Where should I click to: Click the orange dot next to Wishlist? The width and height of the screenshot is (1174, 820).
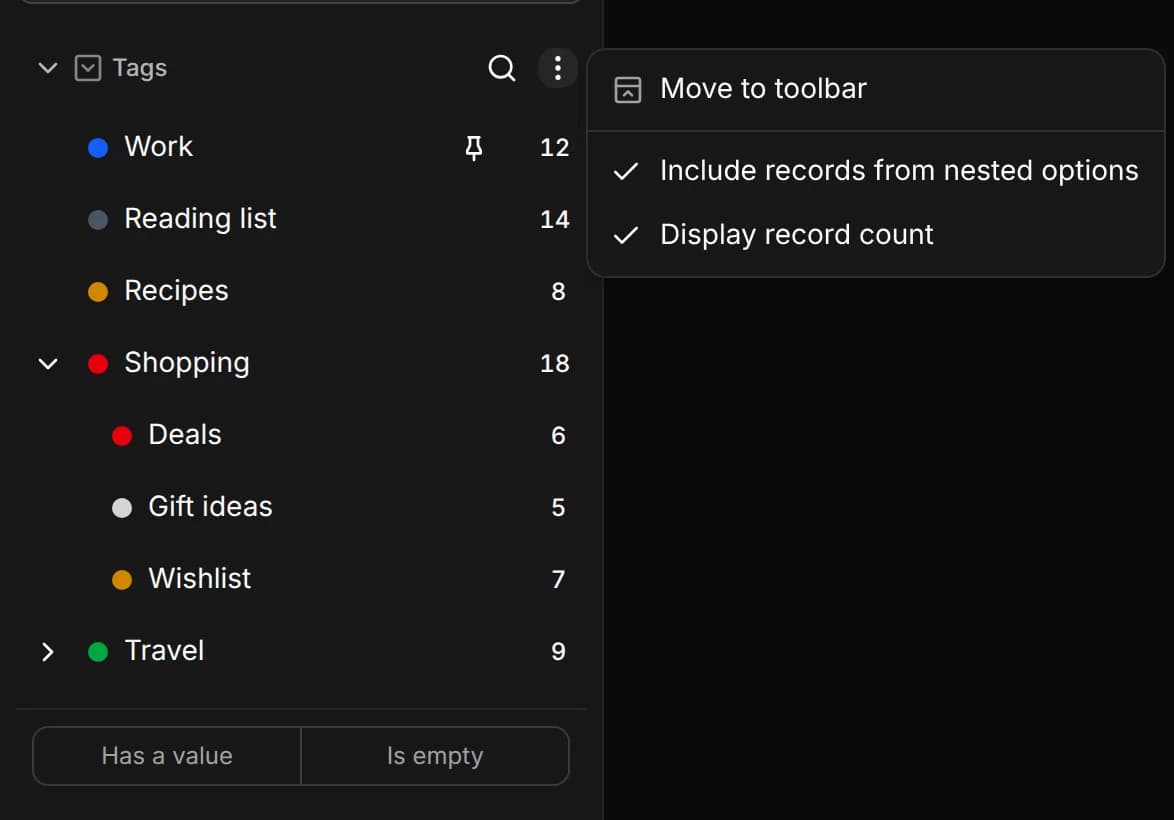(x=122, y=580)
